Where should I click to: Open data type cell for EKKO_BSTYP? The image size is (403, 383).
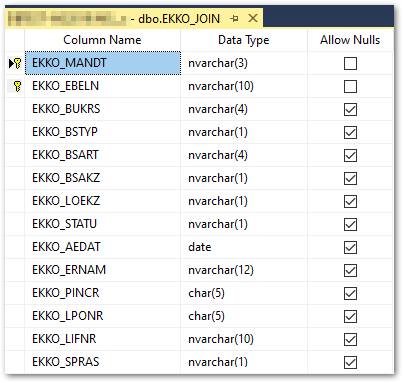(x=244, y=132)
